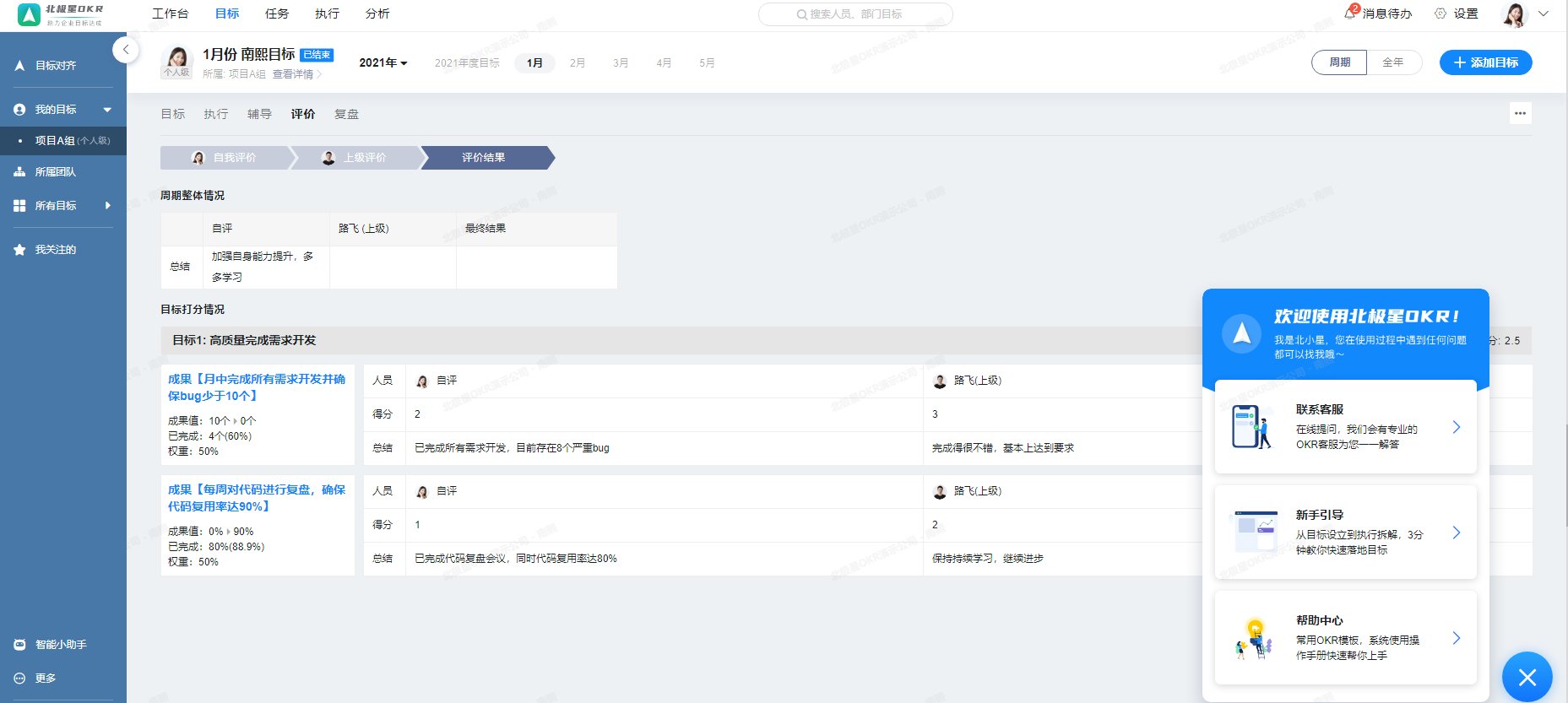Open the three-dot more options button
This screenshot has width=1568, height=703.
pyautogui.click(x=1520, y=113)
